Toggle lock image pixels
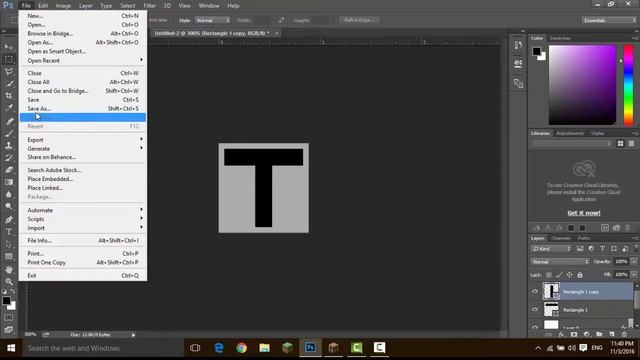Image resolution: width=640 pixels, height=360 pixels. pyautogui.click(x=559, y=275)
